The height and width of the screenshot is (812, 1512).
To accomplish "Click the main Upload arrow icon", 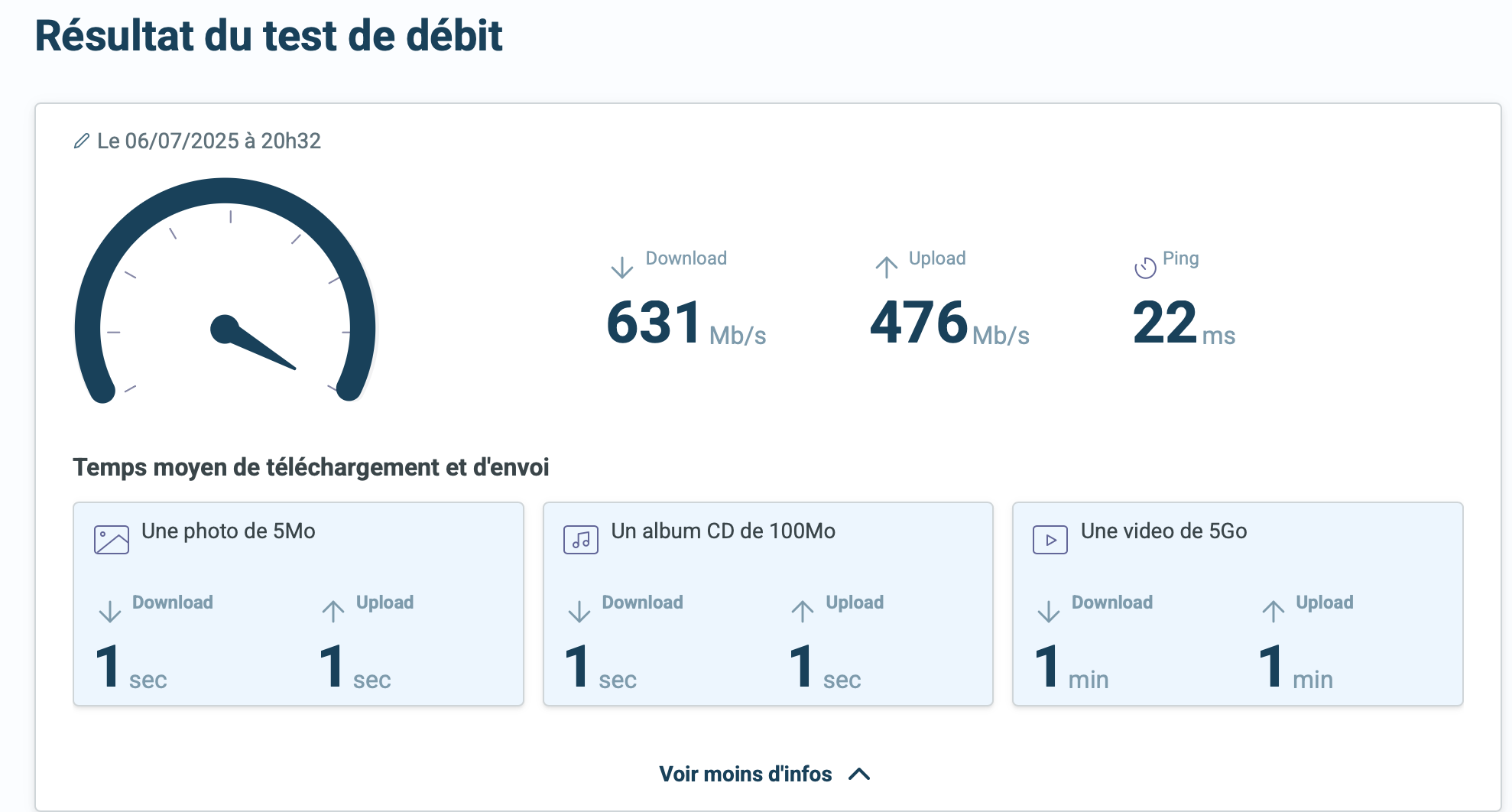I will coord(886,267).
